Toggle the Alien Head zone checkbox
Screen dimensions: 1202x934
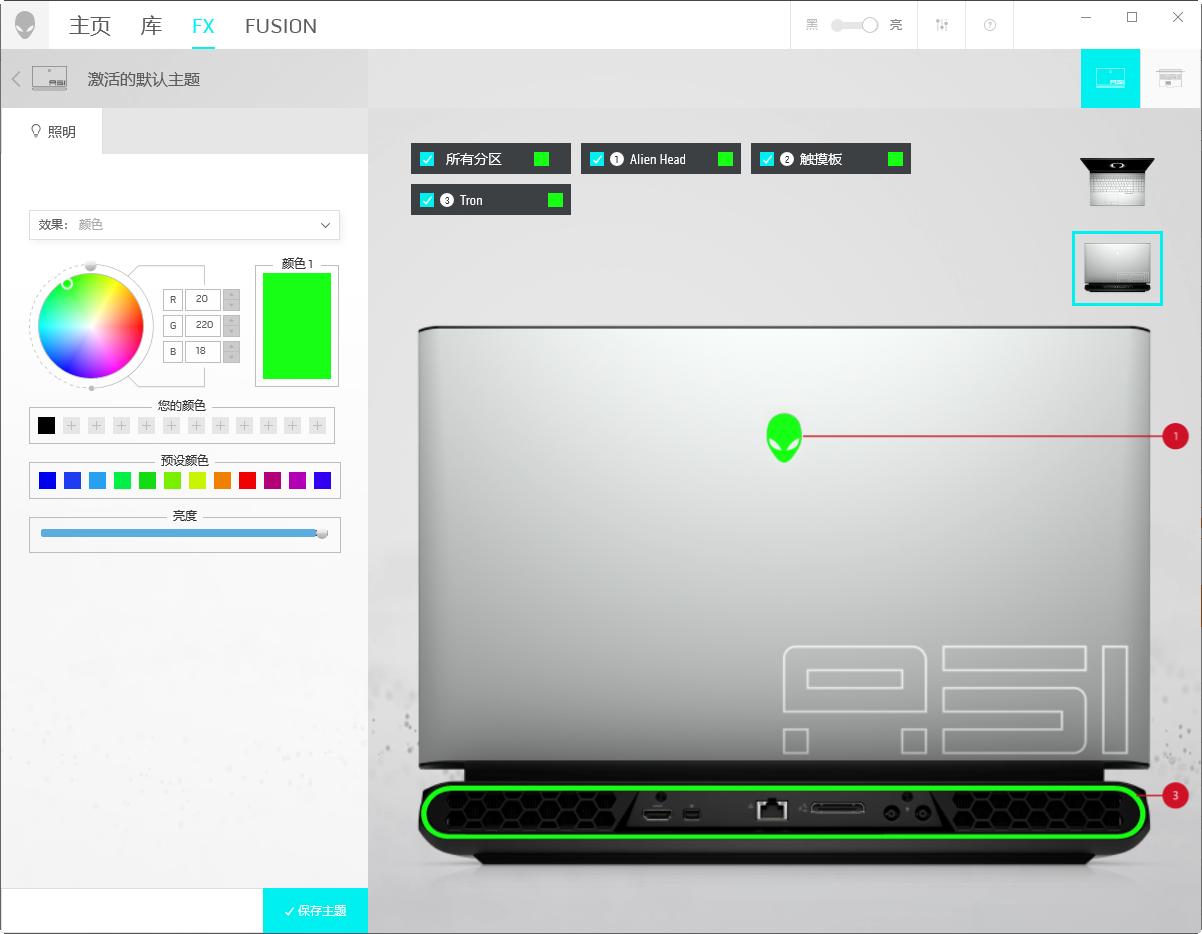point(597,159)
